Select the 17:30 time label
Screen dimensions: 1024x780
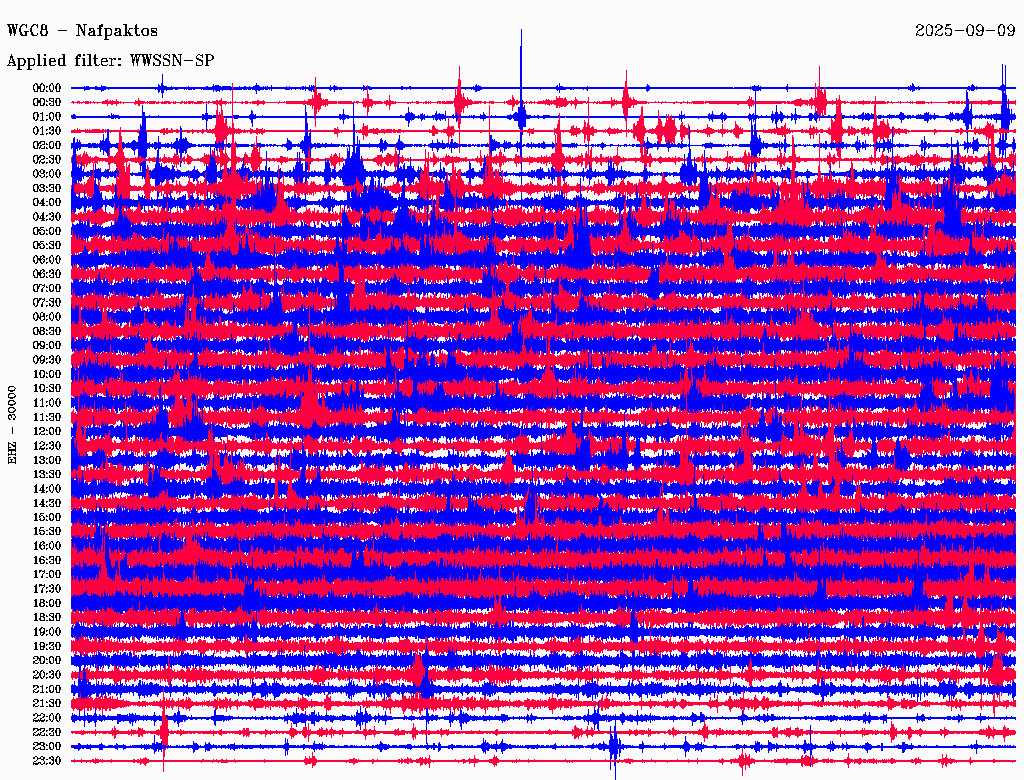(x=47, y=589)
